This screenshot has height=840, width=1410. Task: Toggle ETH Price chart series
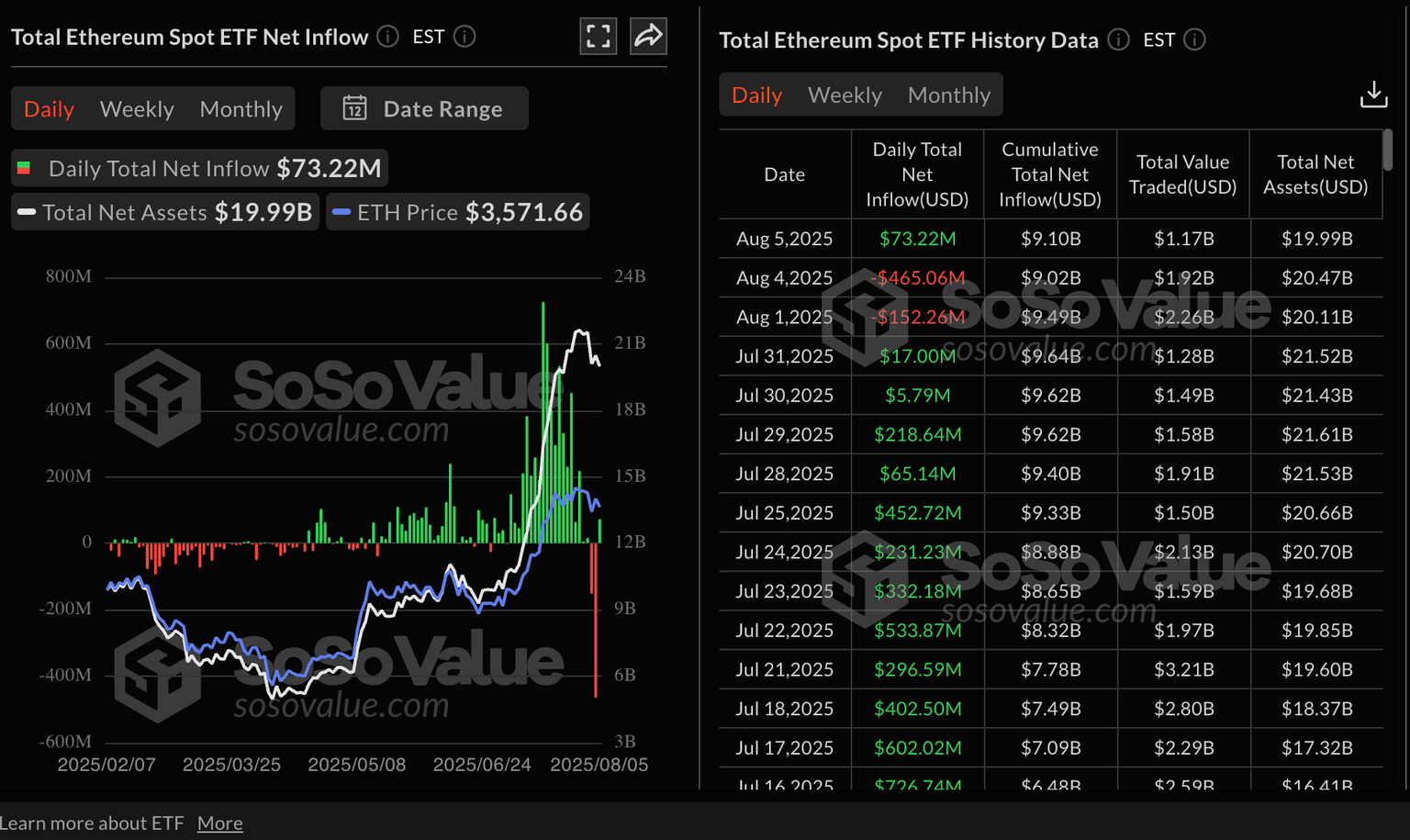tap(458, 212)
